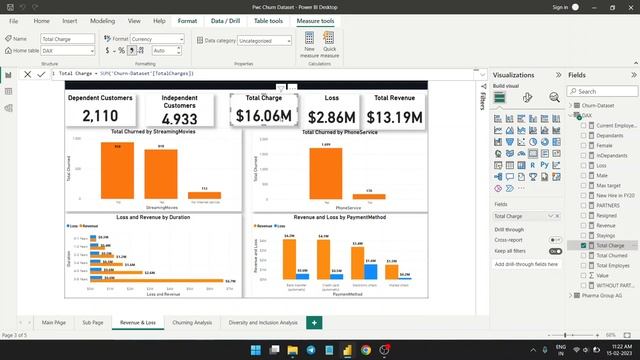Click the New measure icon

(309, 45)
